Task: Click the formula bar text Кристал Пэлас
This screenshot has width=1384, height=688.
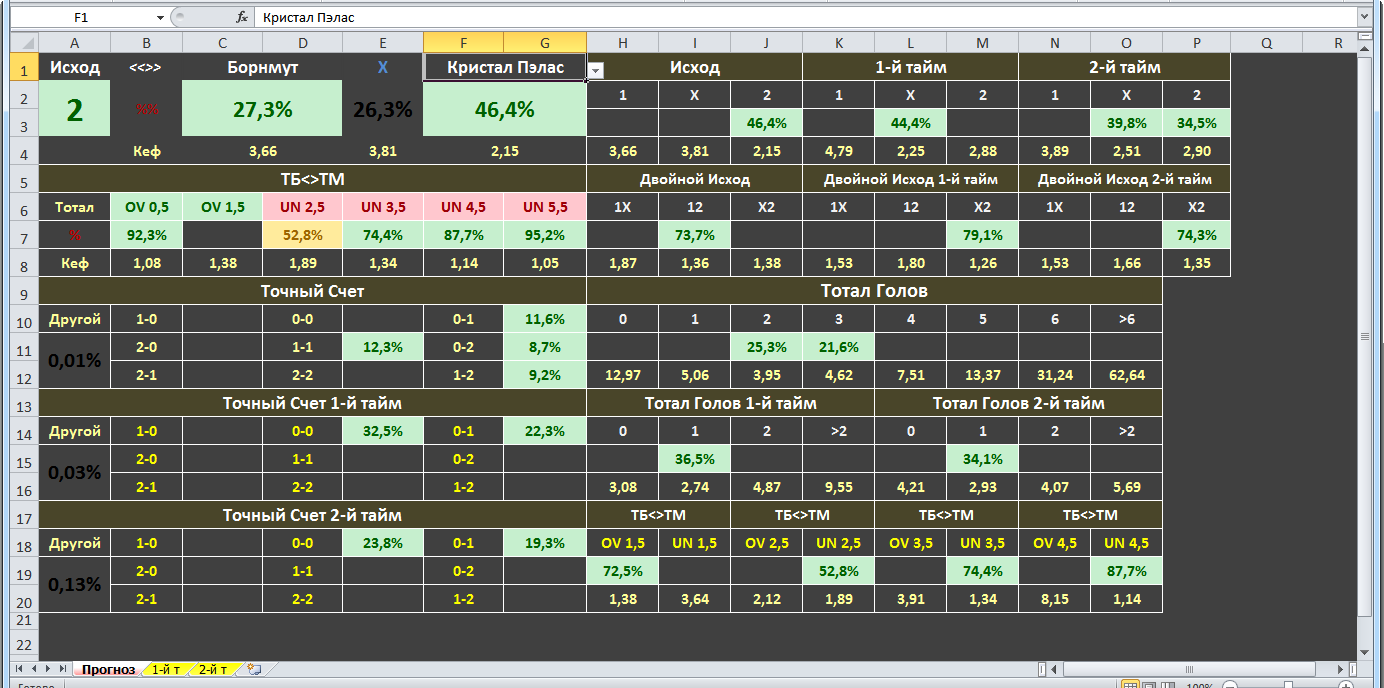Action: pyautogui.click(x=308, y=18)
